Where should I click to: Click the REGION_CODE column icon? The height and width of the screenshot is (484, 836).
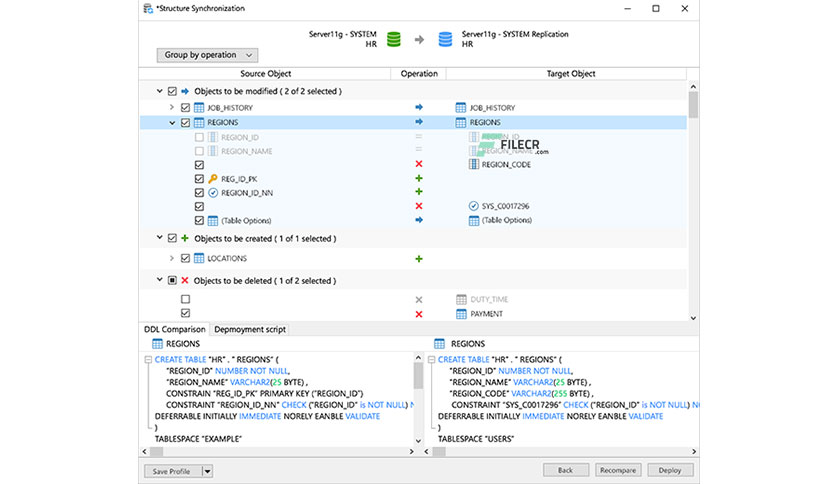click(473, 164)
